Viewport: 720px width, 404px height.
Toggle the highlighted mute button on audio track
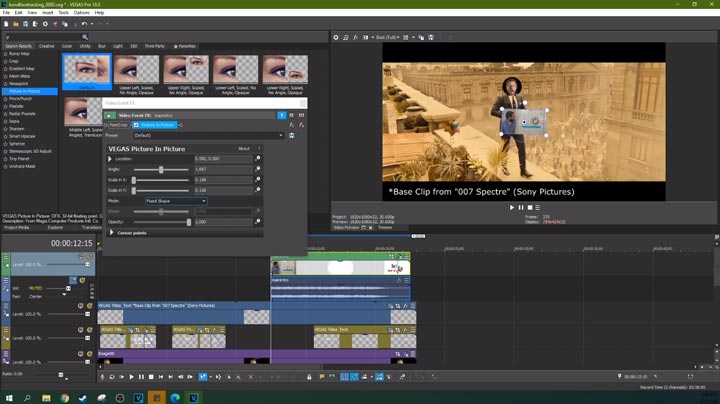(73, 280)
